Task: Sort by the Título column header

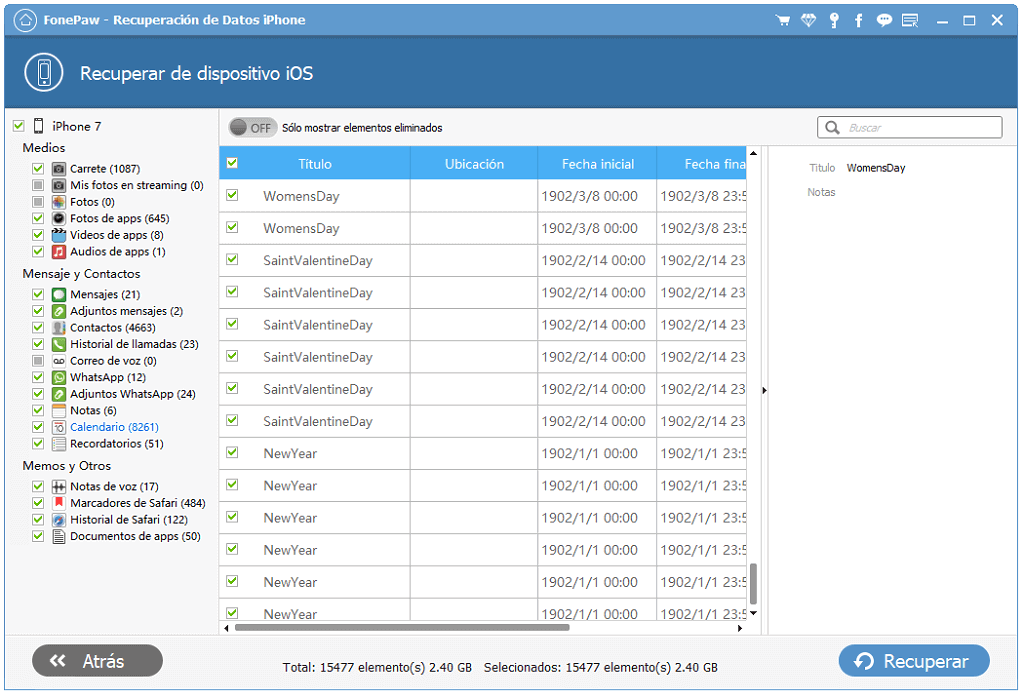Action: click(315, 163)
